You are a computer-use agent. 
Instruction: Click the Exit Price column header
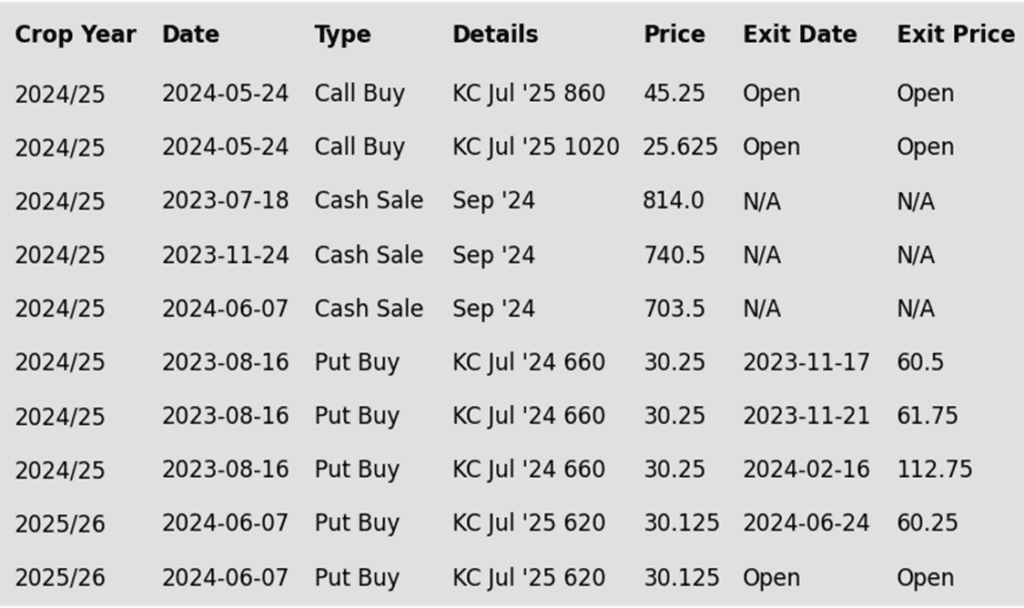tap(955, 35)
